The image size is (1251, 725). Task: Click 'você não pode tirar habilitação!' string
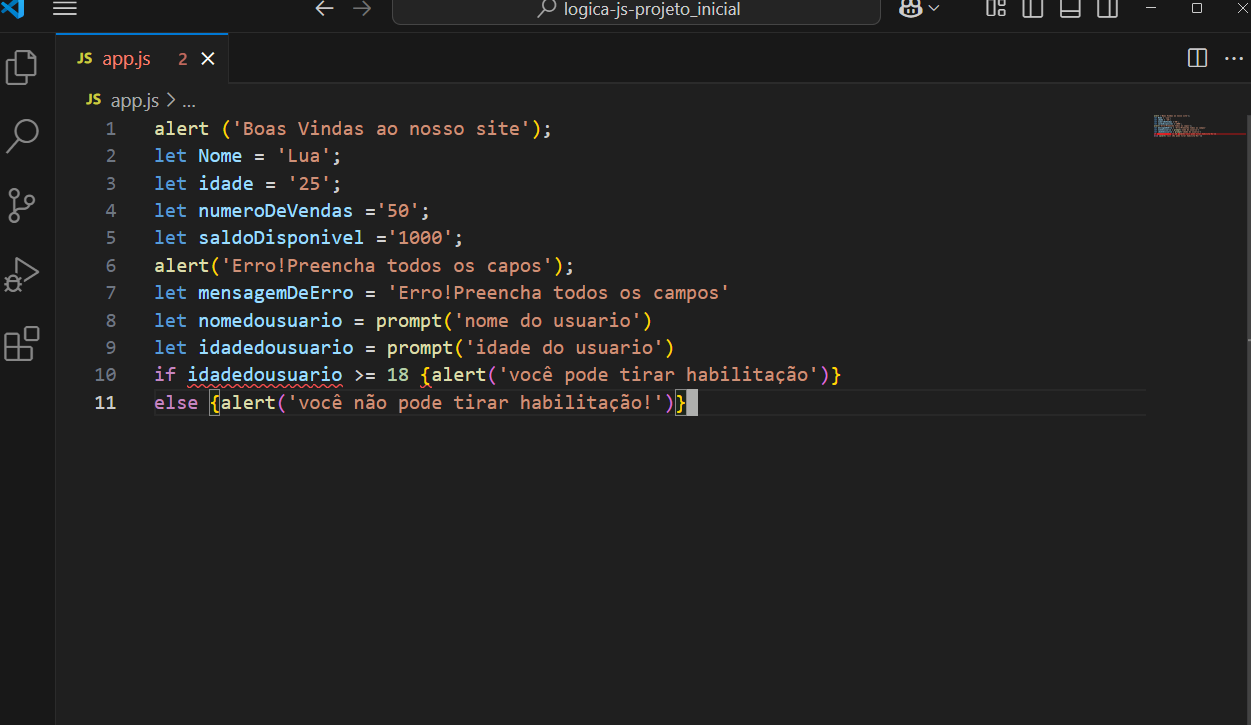[x=475, y=403]
